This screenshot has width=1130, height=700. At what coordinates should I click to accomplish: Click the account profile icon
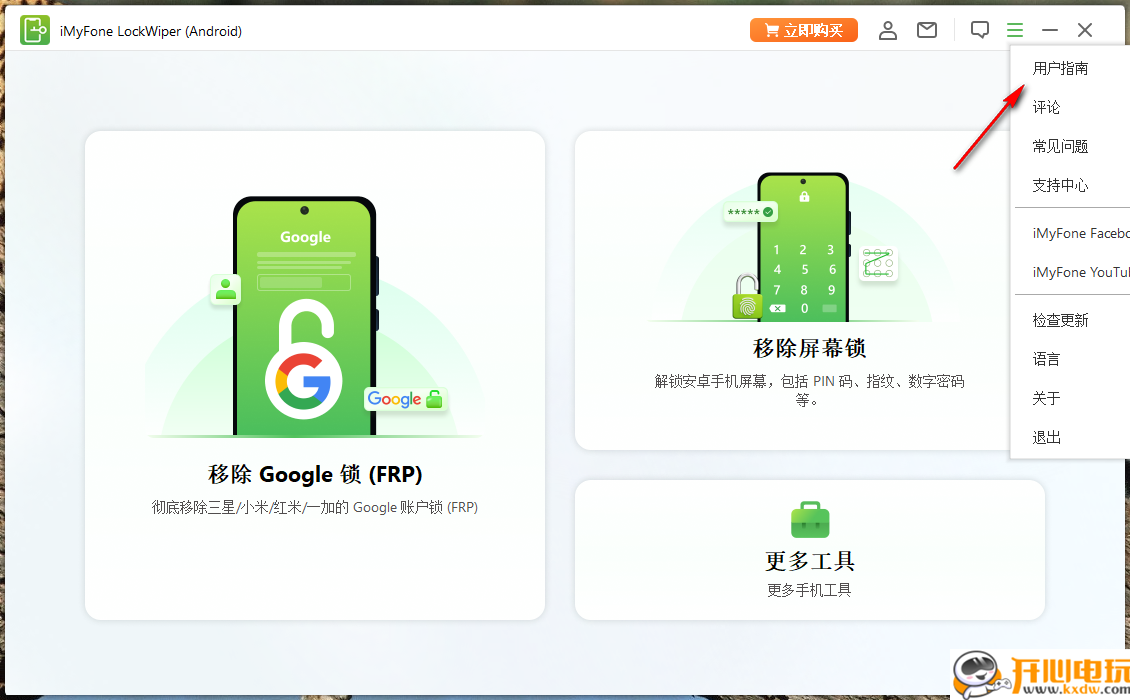tap(888, 30)
